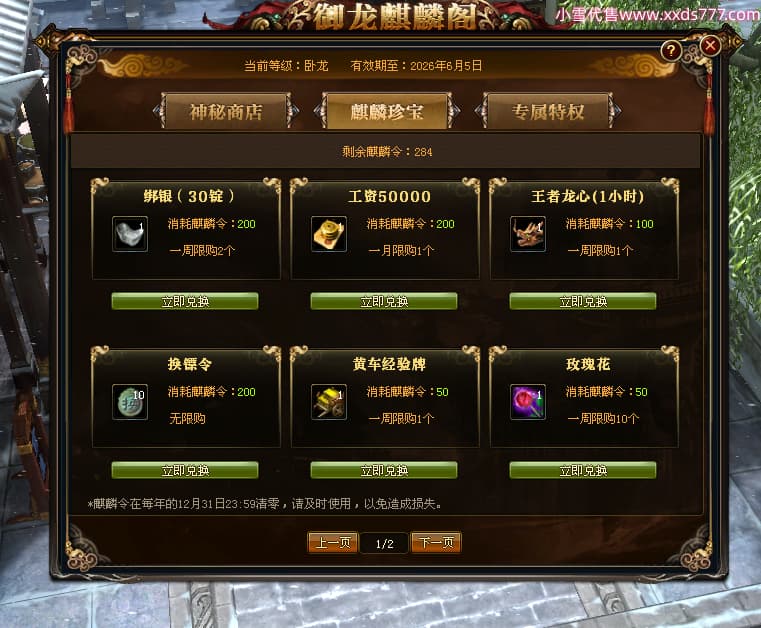The width and height of the screenshot is (761, 628).
Task: Switch to the 神秘商店 tab
Action: [x=226, y=112]
